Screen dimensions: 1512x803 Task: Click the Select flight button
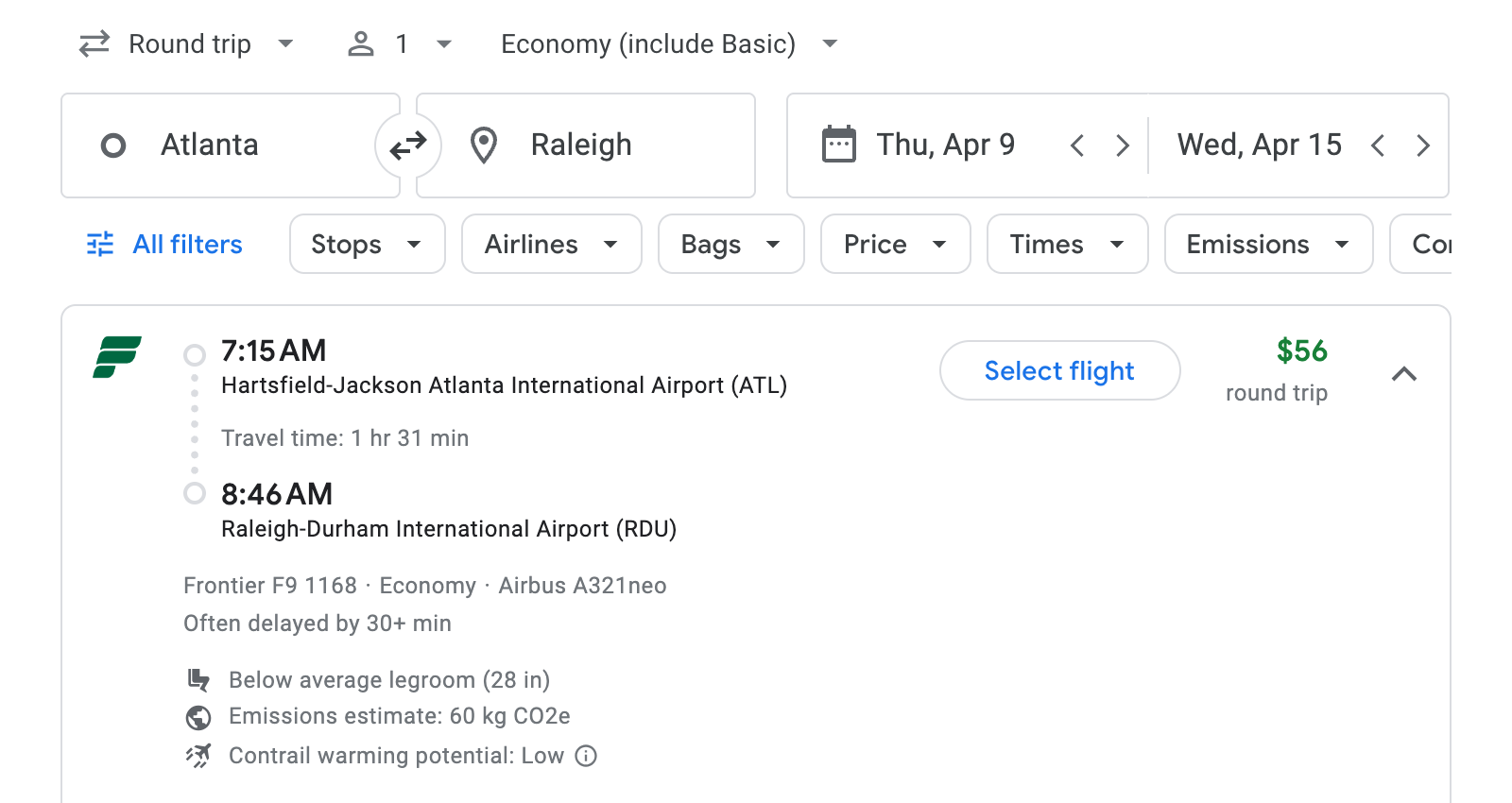tap(1059, 370)
